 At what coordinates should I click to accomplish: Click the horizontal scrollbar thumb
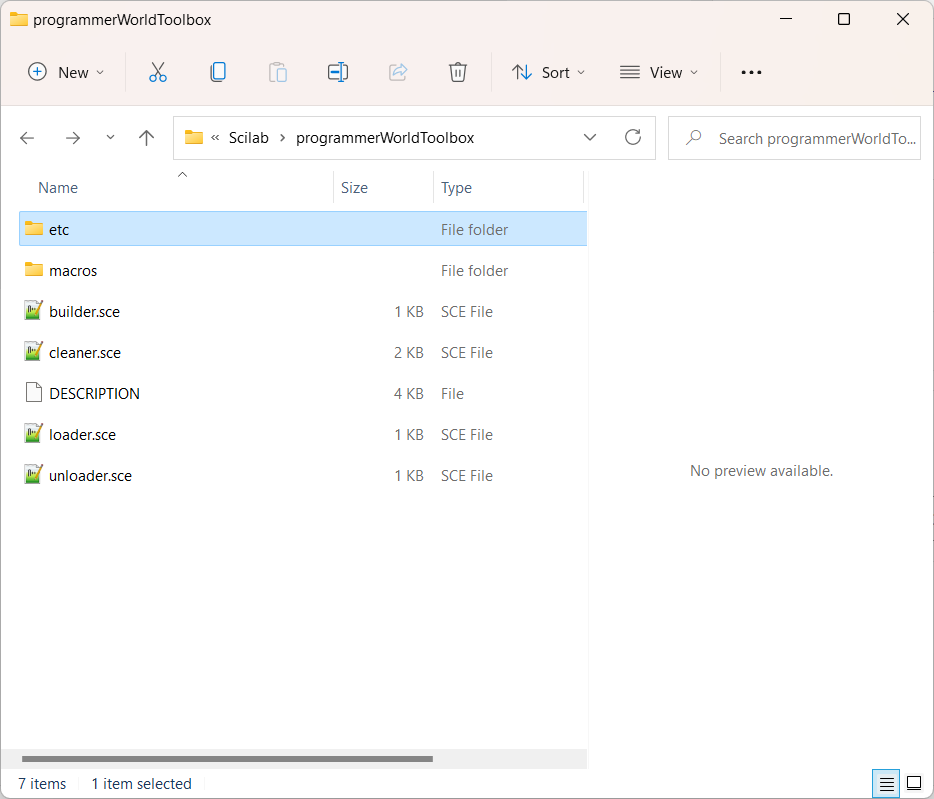227,758
